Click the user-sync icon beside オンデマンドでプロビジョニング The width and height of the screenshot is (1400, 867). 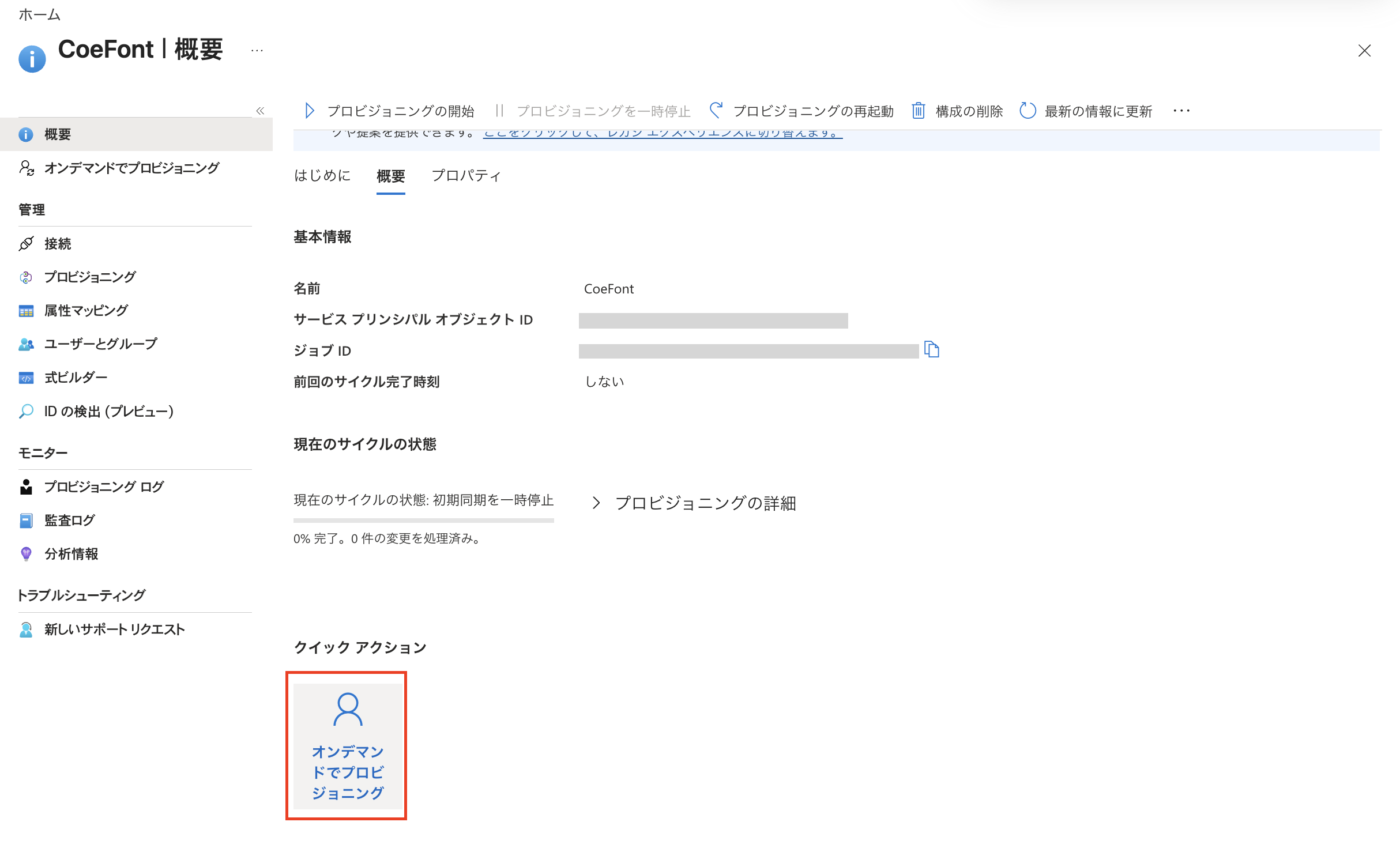point(27,168)
